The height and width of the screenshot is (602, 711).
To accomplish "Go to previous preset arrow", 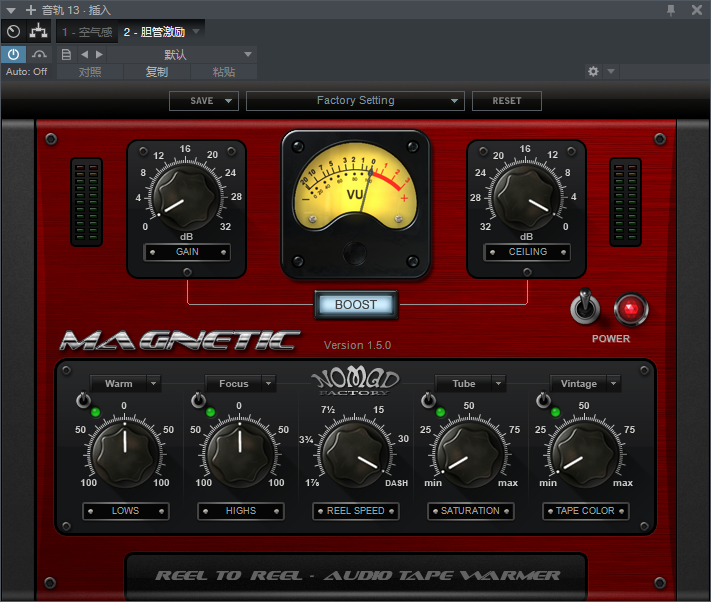I will 84,54.
